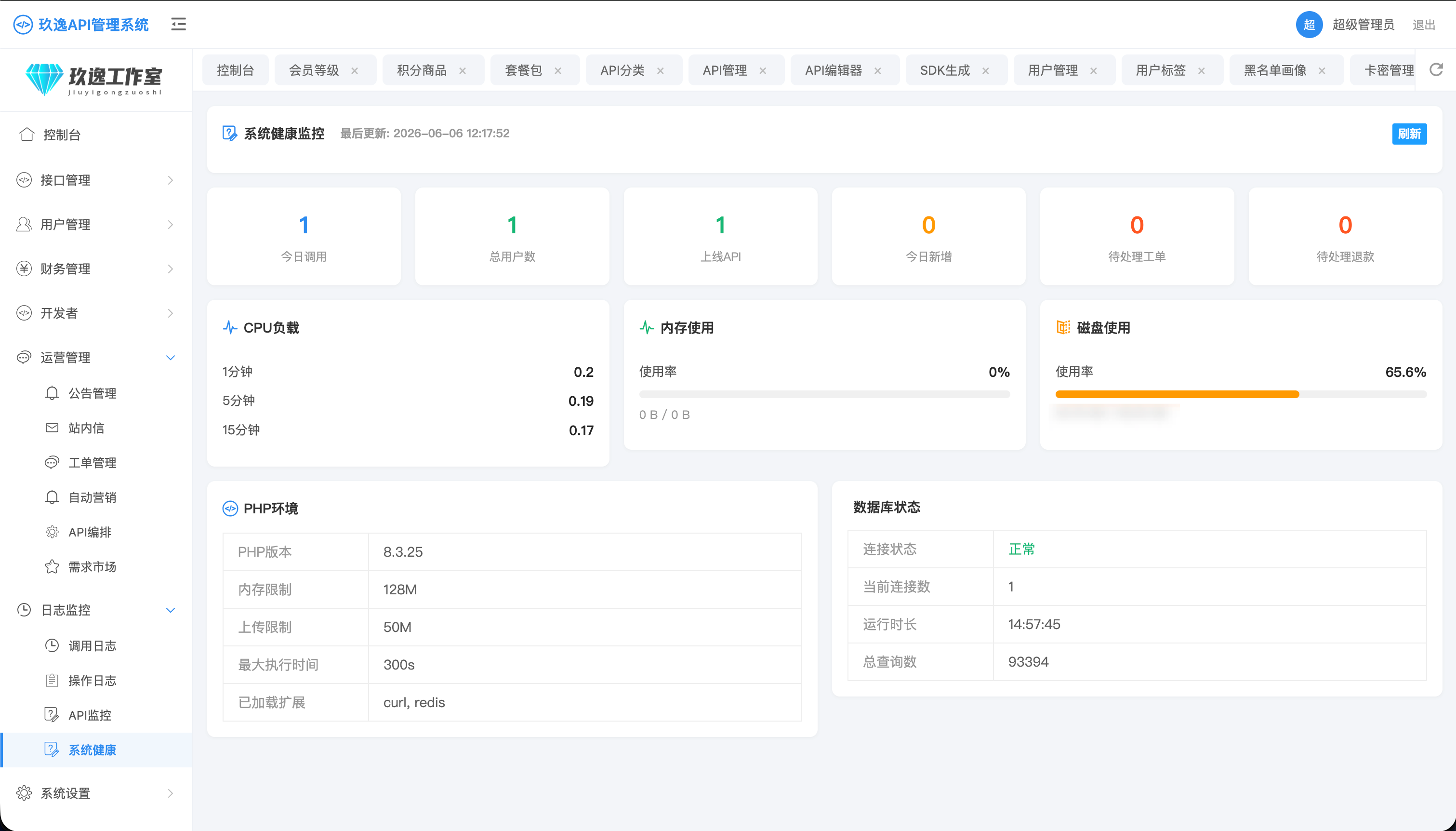Close the API编辑器 tab
Screen dimensions: 1456x831
[x=878, y=71]
